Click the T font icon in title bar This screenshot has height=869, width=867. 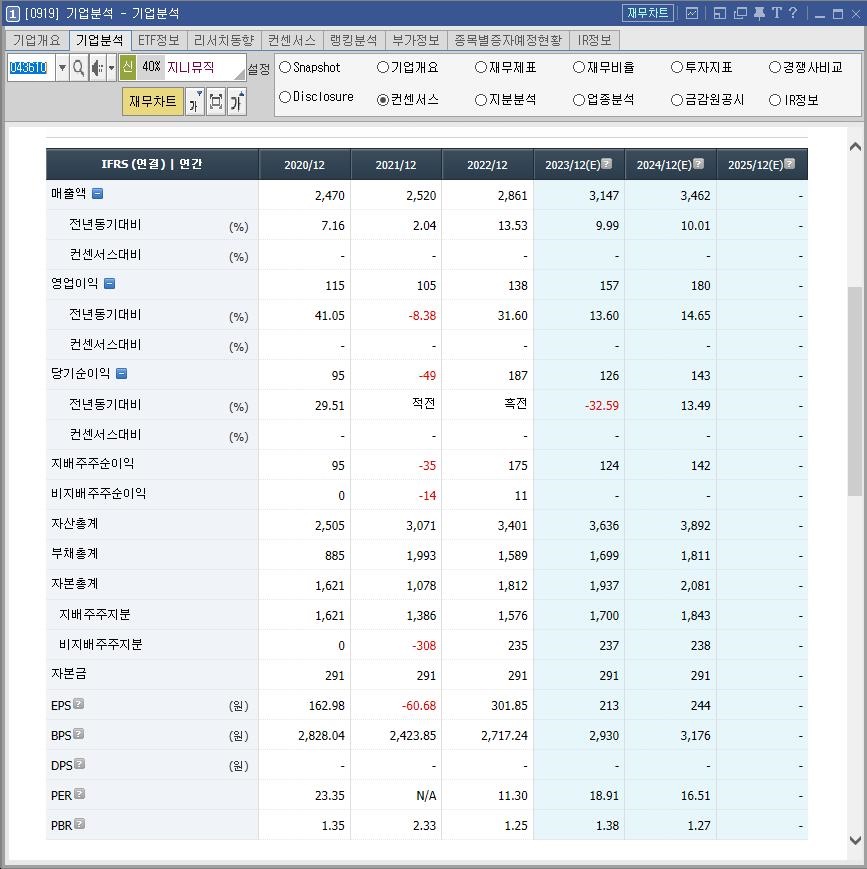[x=777, y=13]
